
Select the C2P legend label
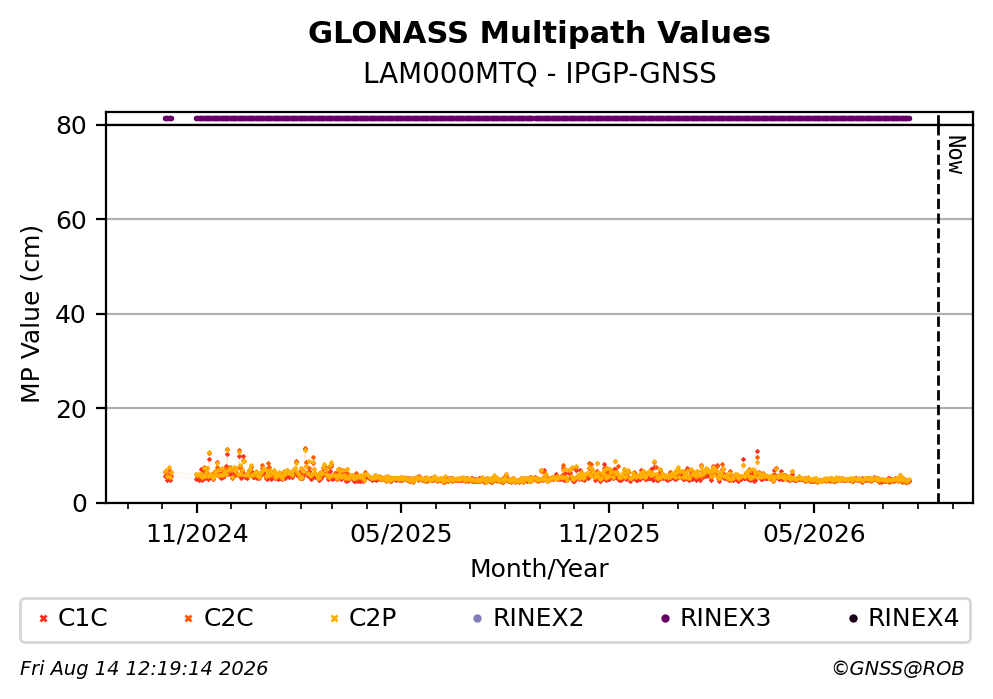coord(372,618)
